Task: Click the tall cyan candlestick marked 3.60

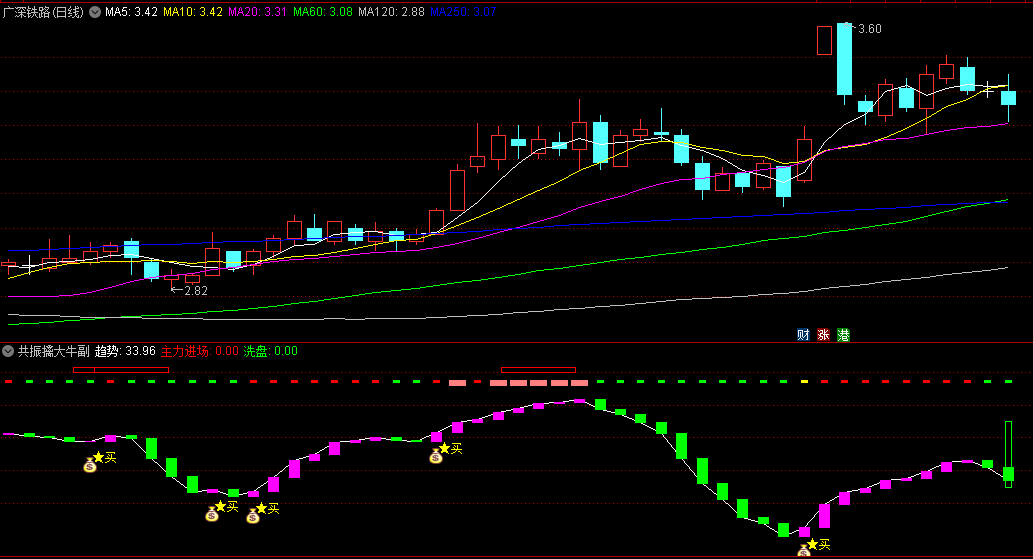Action: 844,59
